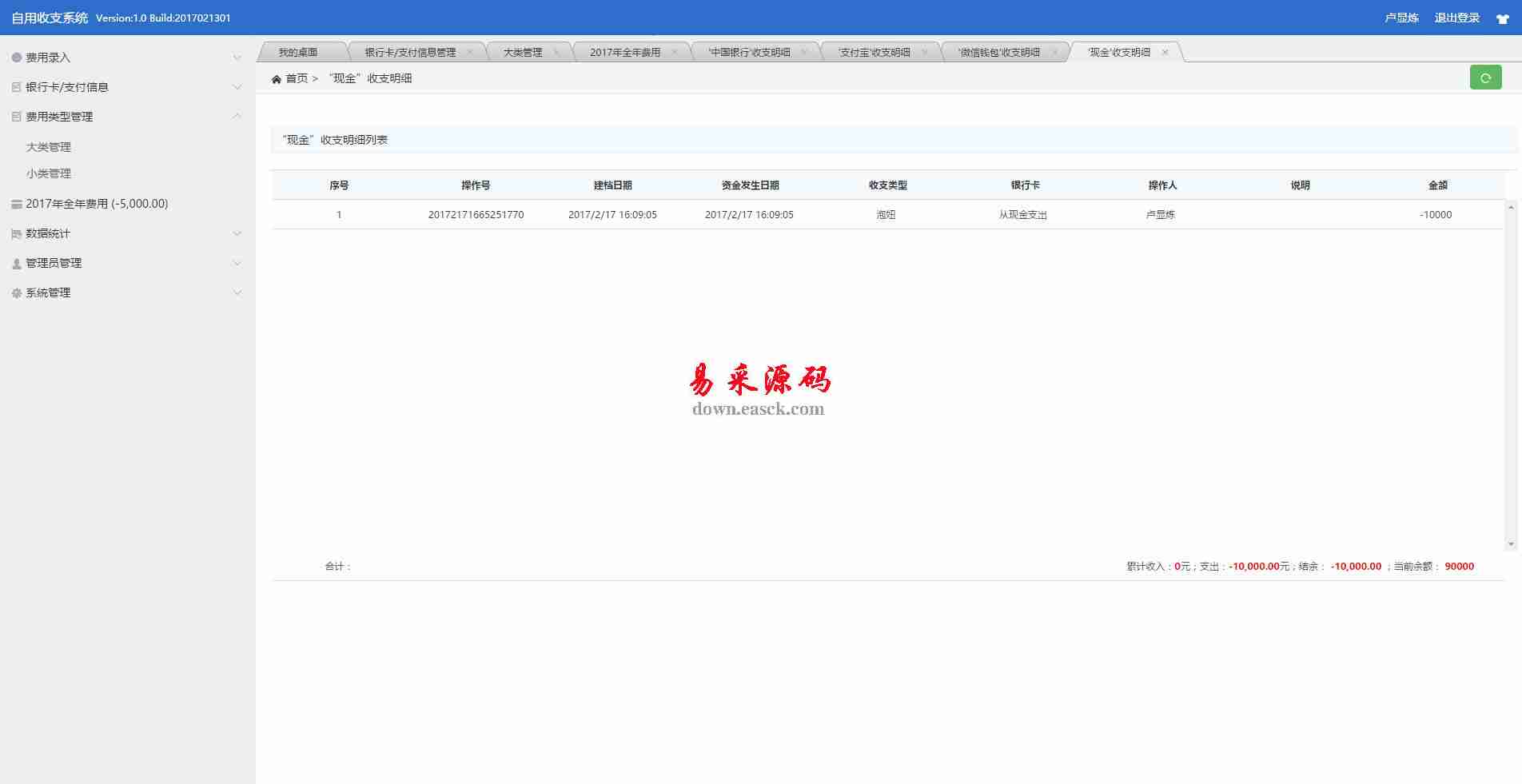Expand the 银行卡/支付信息 sidebar section

(237, 87)
